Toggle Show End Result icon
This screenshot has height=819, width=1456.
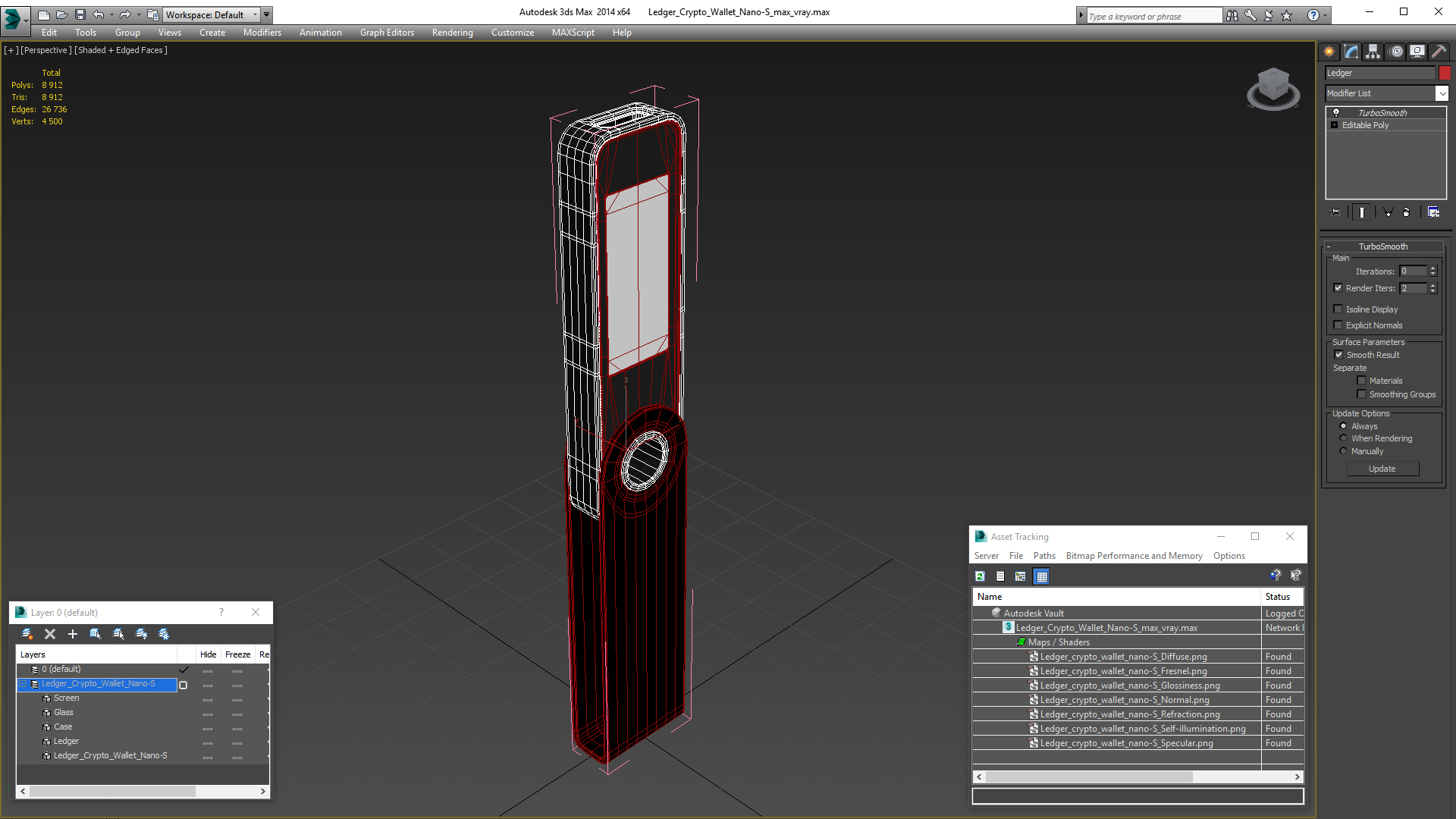pyautogui.click(x=1362, y=212)
